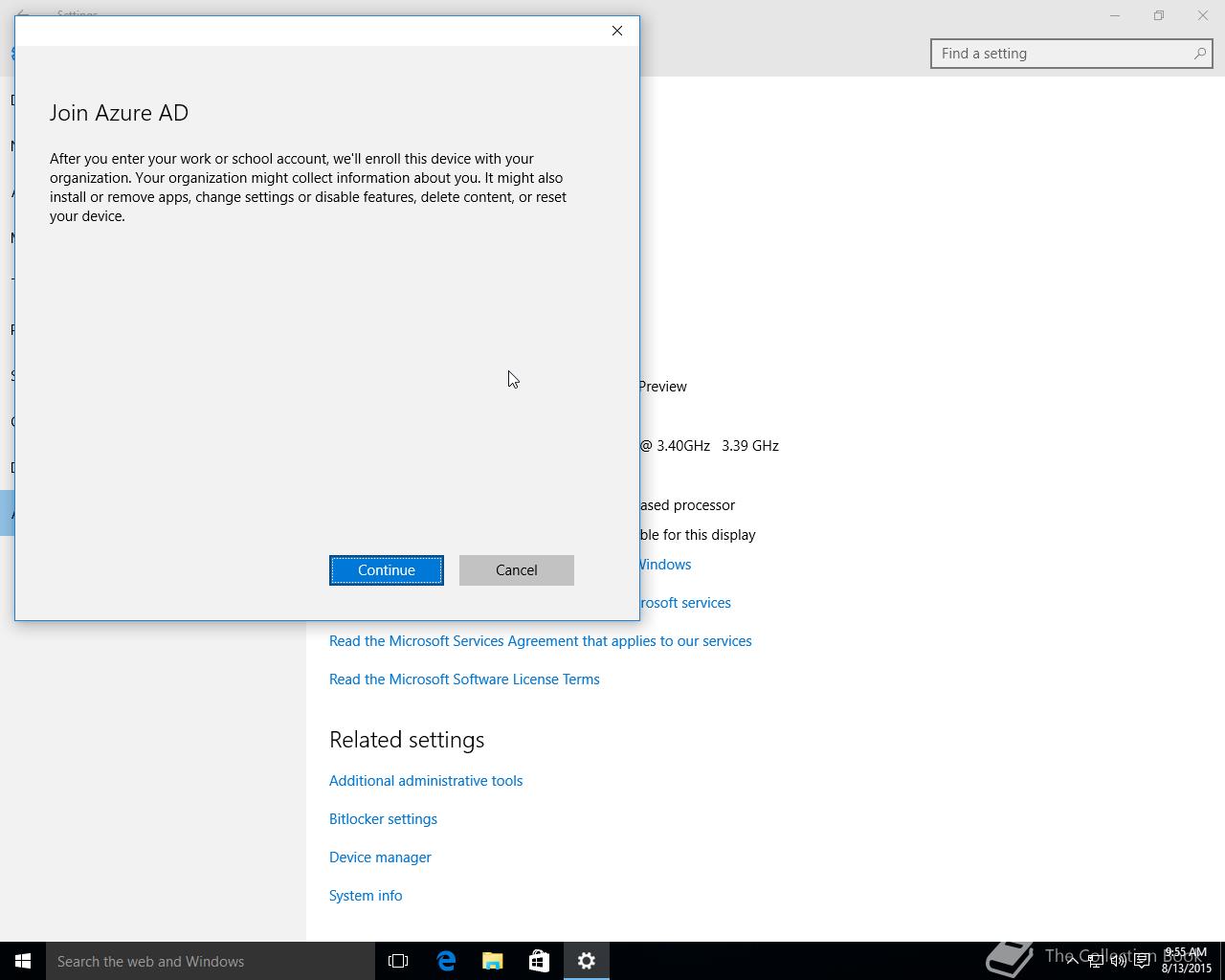Click the search magnifier icon in Settings

click(x=1199, y=54)
